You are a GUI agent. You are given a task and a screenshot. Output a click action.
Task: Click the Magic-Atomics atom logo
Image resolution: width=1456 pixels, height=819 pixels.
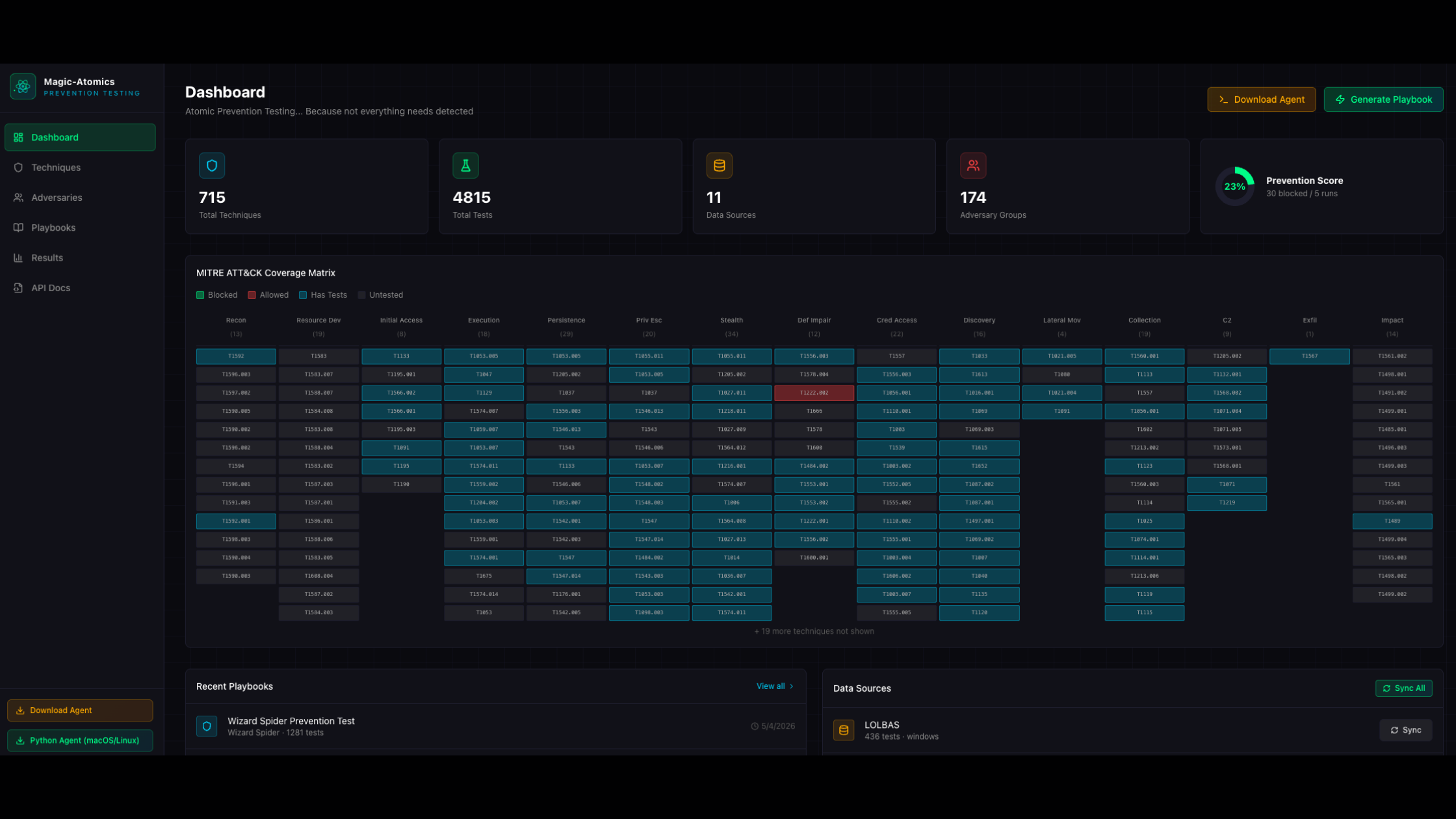pyautogui.click(x=23, y=86)
